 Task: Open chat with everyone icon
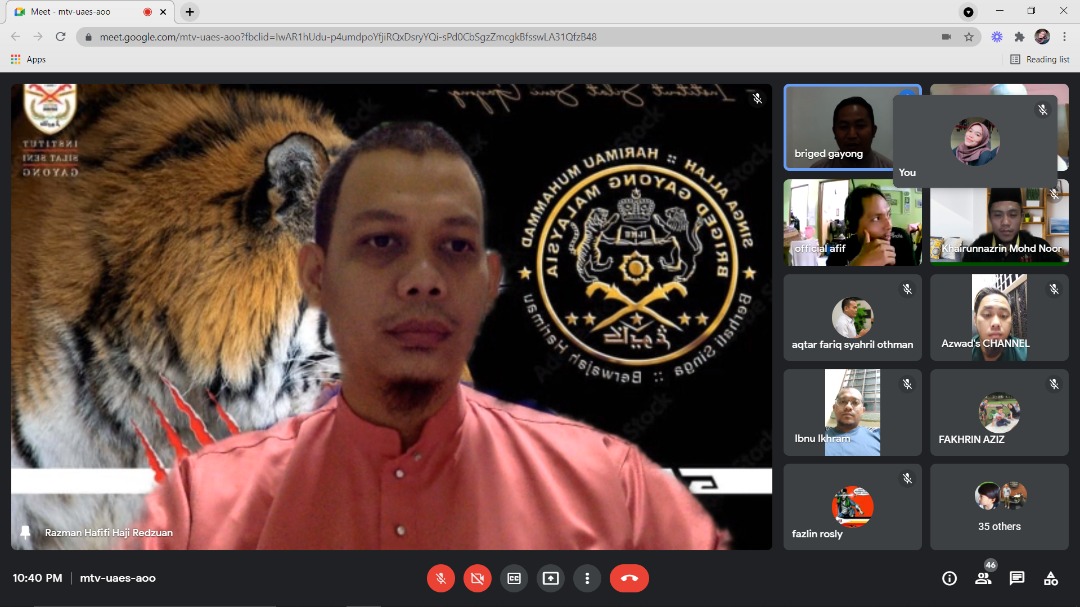point(1017,579)
